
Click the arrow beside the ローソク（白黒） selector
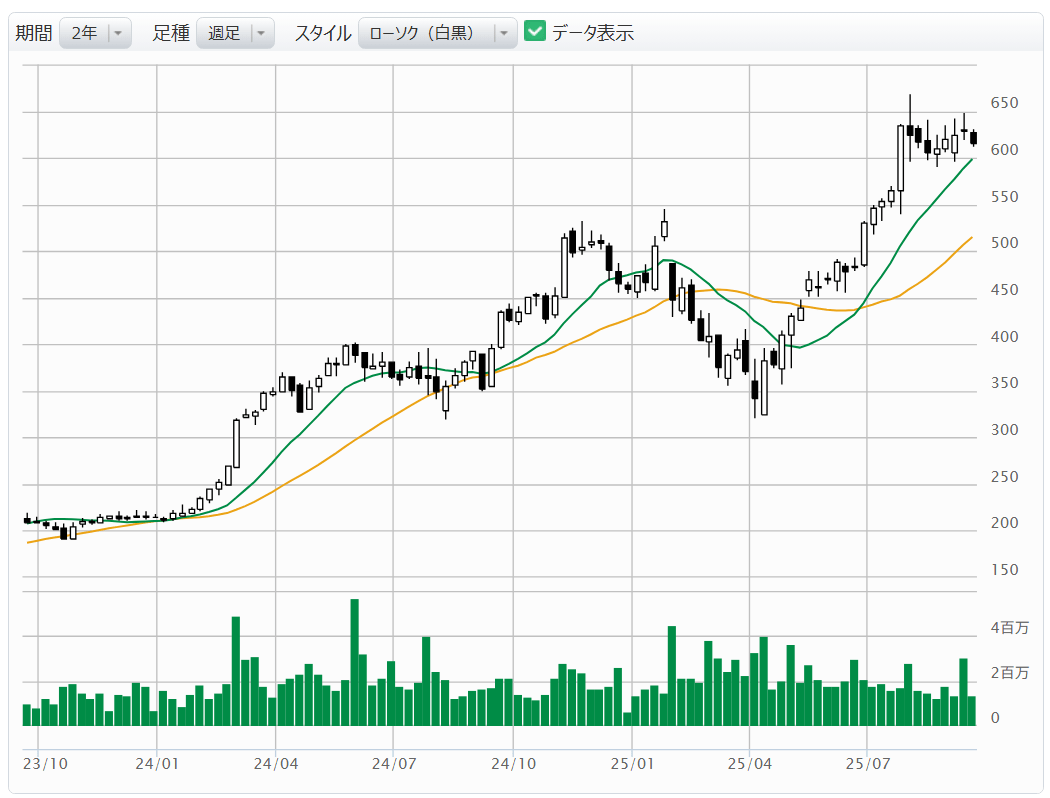(x=504, y=33)
